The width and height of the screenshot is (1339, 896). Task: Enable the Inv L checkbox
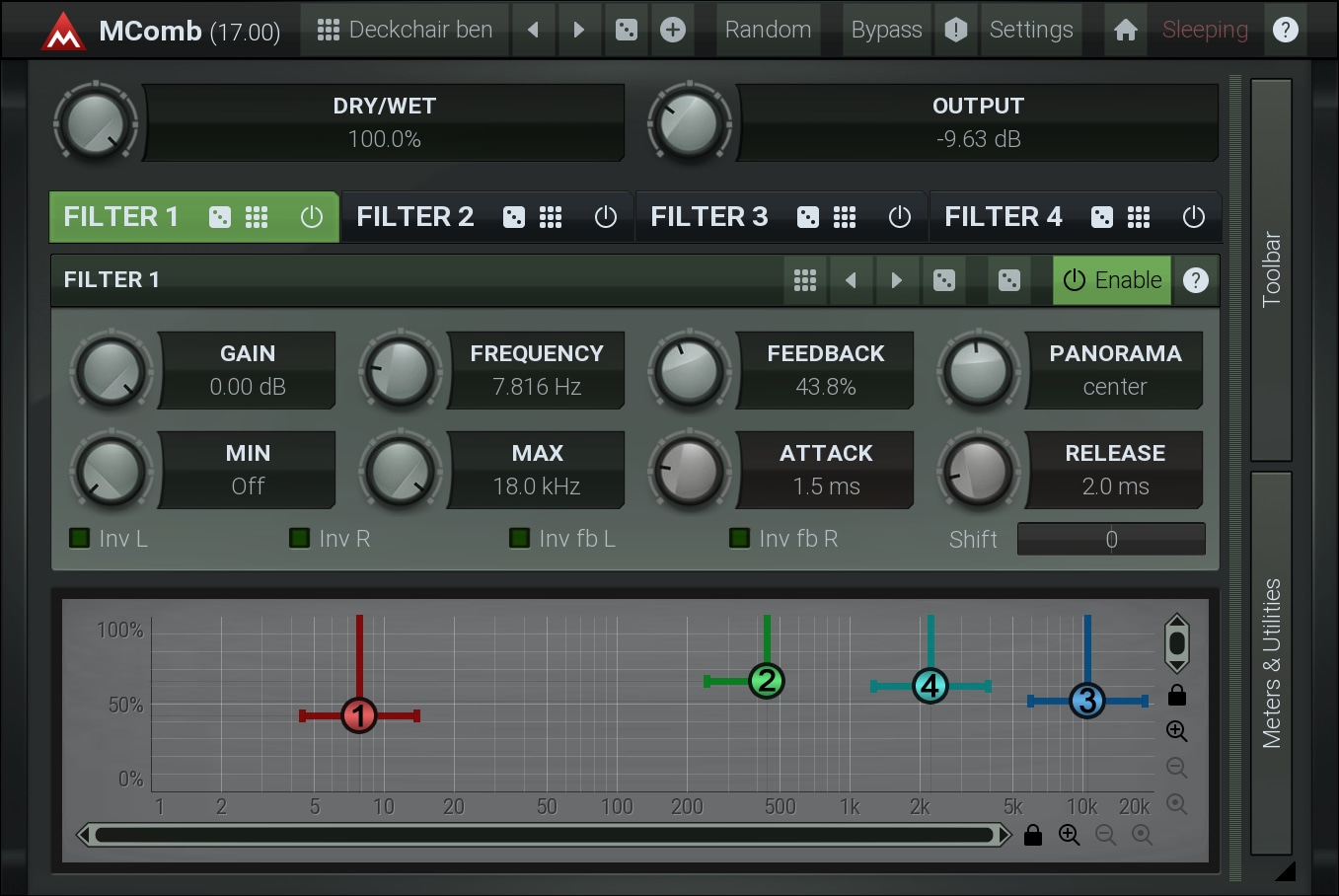tap(80, 538)
